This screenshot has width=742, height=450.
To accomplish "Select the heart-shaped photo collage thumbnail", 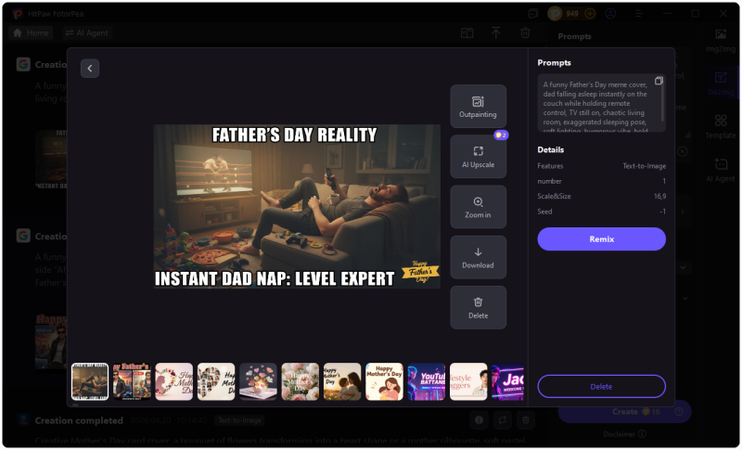I will tap(216, 382).
